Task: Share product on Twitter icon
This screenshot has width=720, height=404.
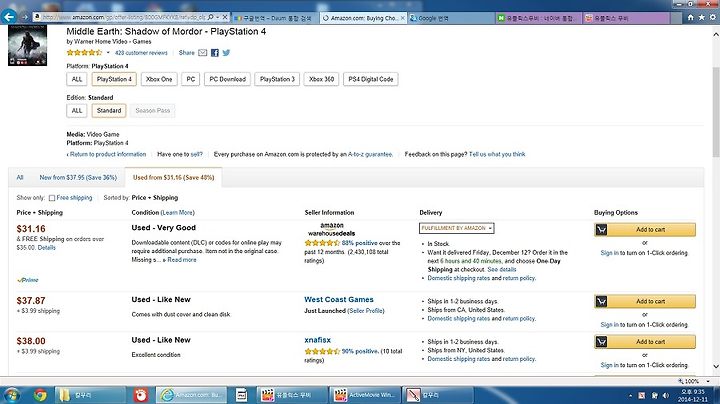Action: [226, 53]
